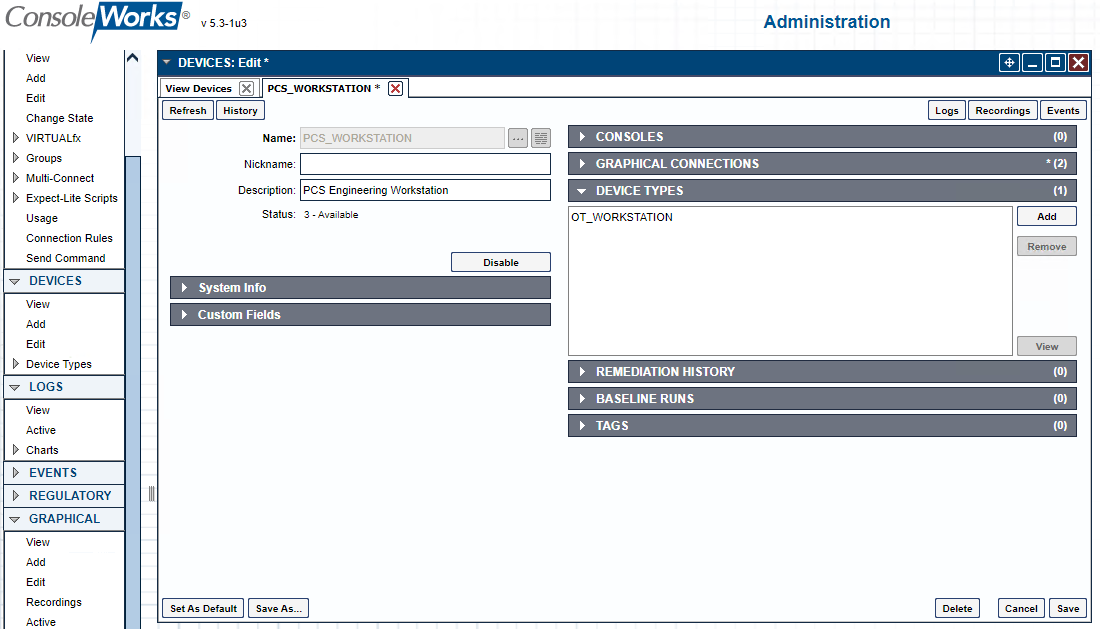Click View under DEVICES section
The height and width of the screenshot is (629, 1100).
coord(38,304)
